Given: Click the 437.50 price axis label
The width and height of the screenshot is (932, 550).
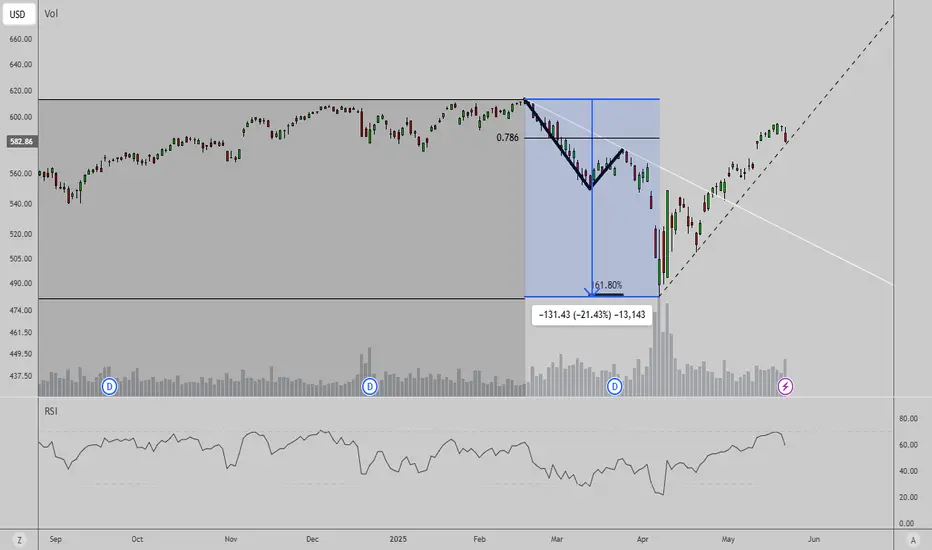Looking at the screenshot, I should [21, 376].
